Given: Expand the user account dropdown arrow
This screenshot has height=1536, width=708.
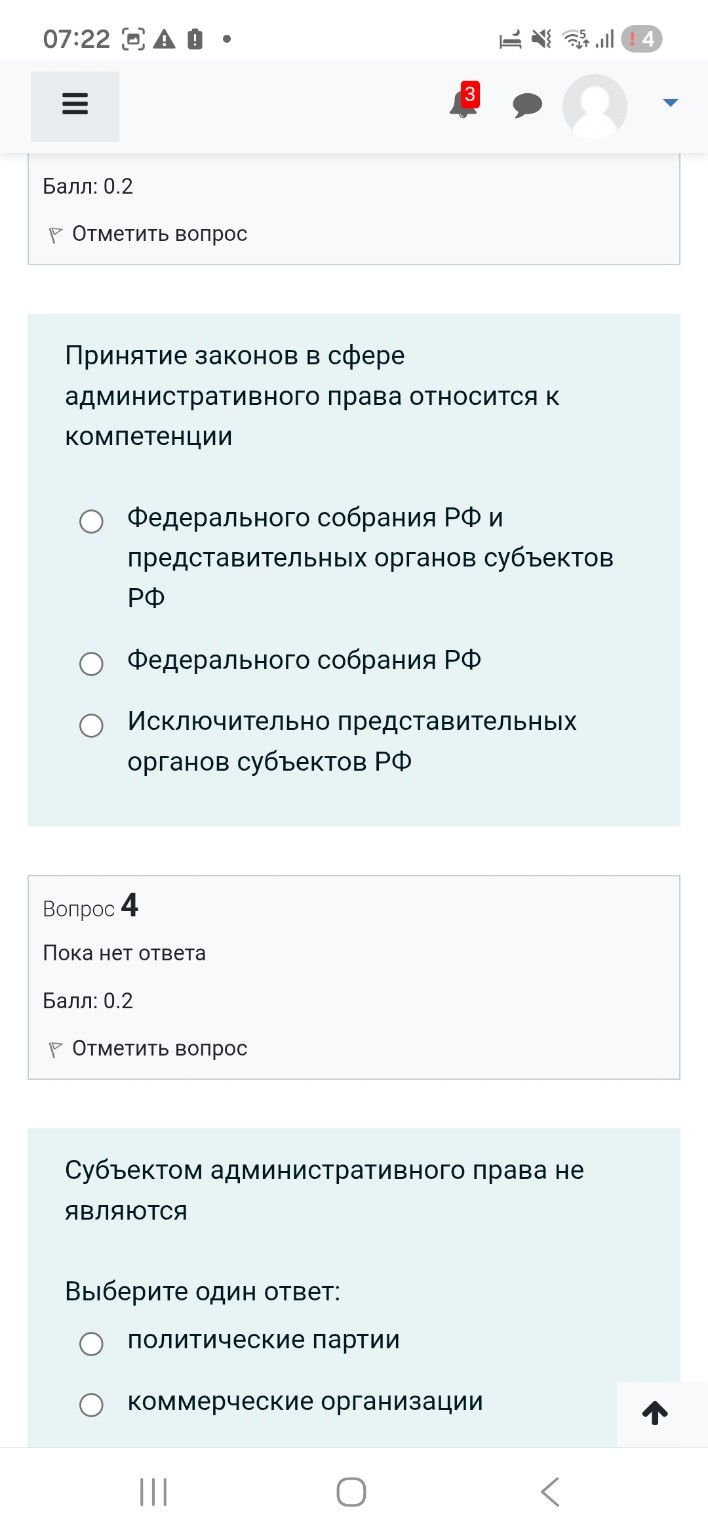Looking at the screenshot, I should (669, 101).
